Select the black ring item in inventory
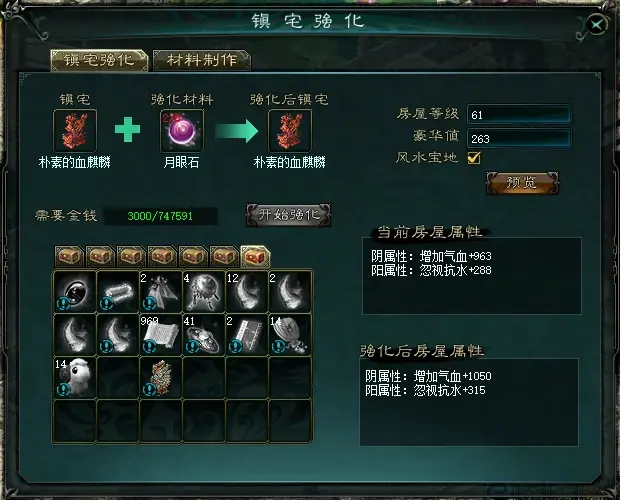Viewport: 620px width, 500px height. [75, 291]
